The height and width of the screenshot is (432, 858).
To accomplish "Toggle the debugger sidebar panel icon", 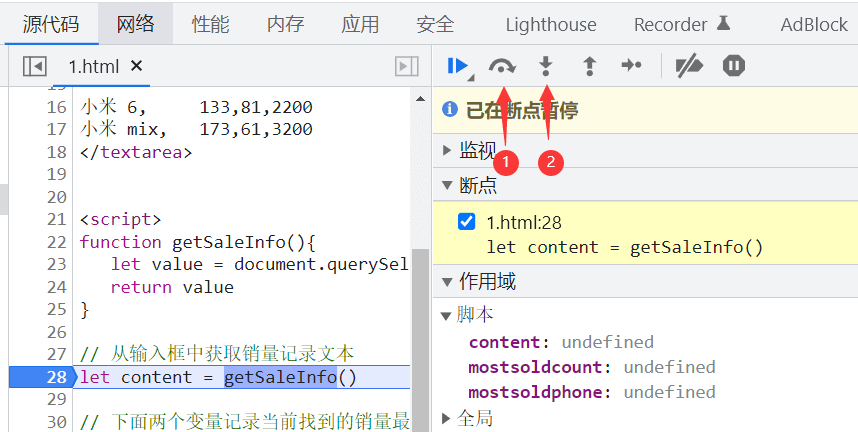I will coord(407,66).
